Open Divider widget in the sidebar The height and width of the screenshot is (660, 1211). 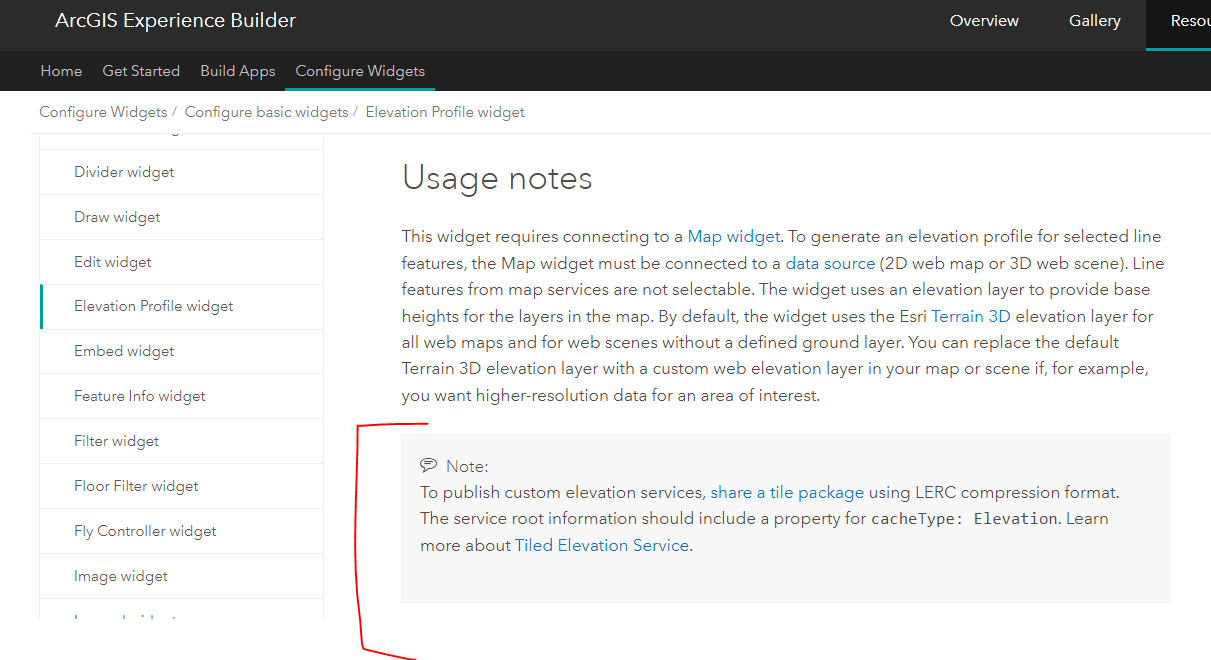click(x=124, y=172)
